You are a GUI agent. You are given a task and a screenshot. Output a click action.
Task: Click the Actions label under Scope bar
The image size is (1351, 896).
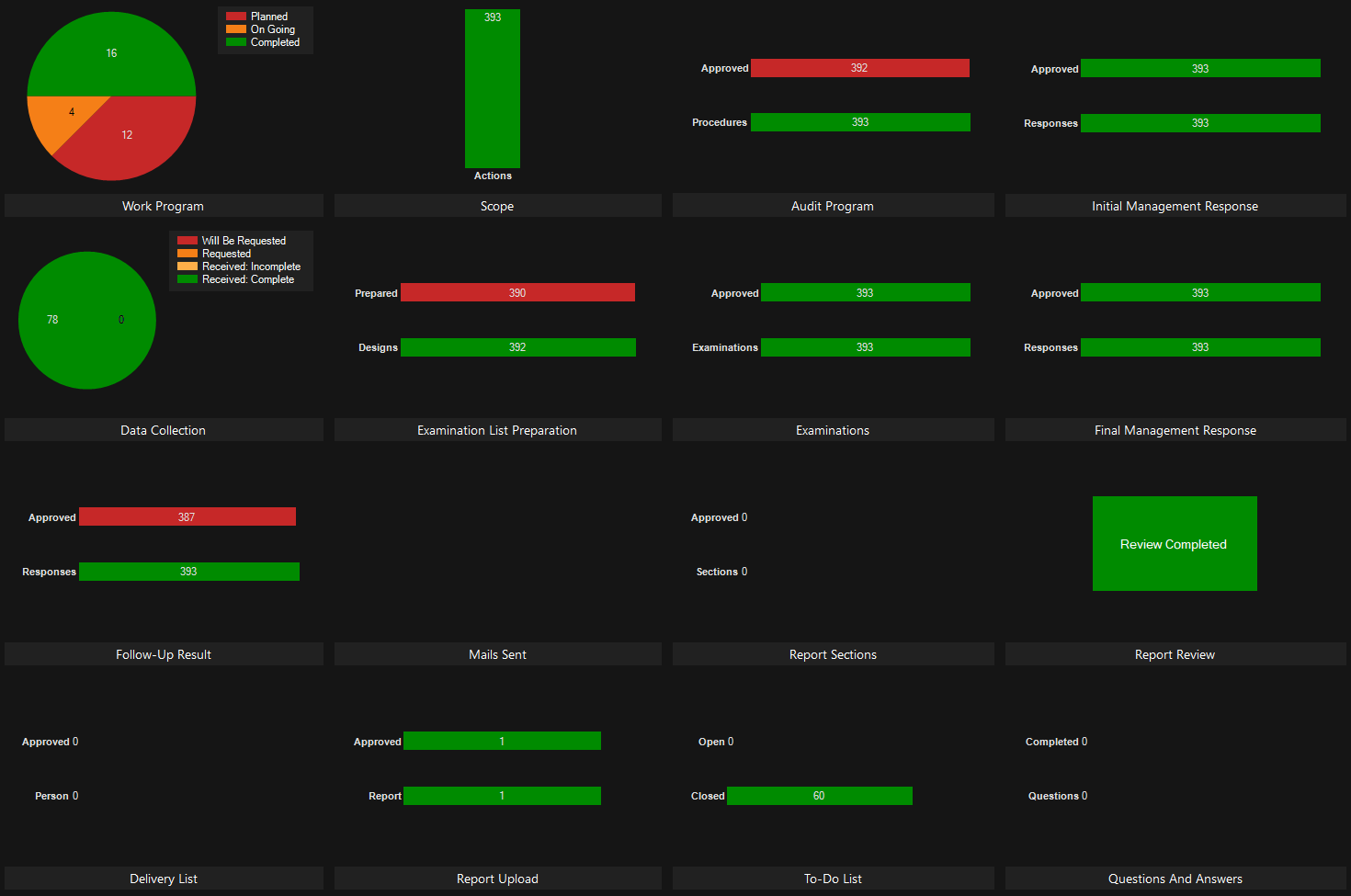pyautogui.click(x=493, y=176)
